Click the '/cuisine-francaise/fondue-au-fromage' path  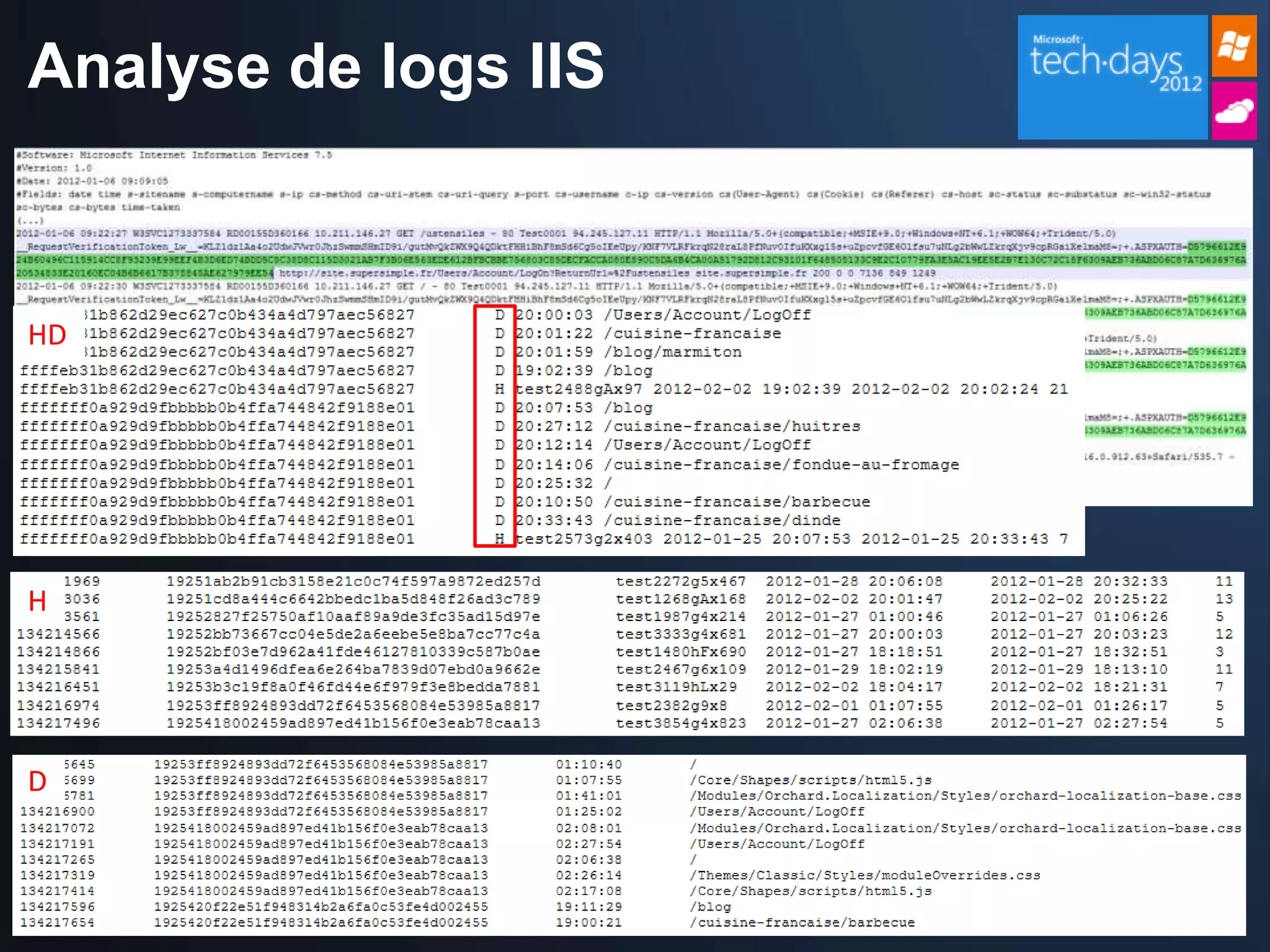tap(782, 465)
